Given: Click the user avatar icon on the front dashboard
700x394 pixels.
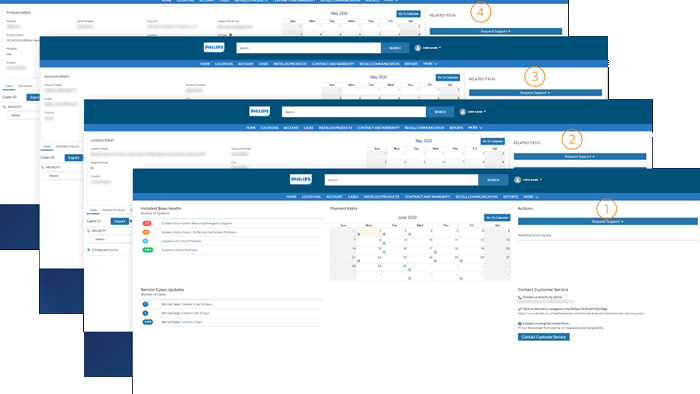Looking at the screenshot, I should (x=517, y=180).
